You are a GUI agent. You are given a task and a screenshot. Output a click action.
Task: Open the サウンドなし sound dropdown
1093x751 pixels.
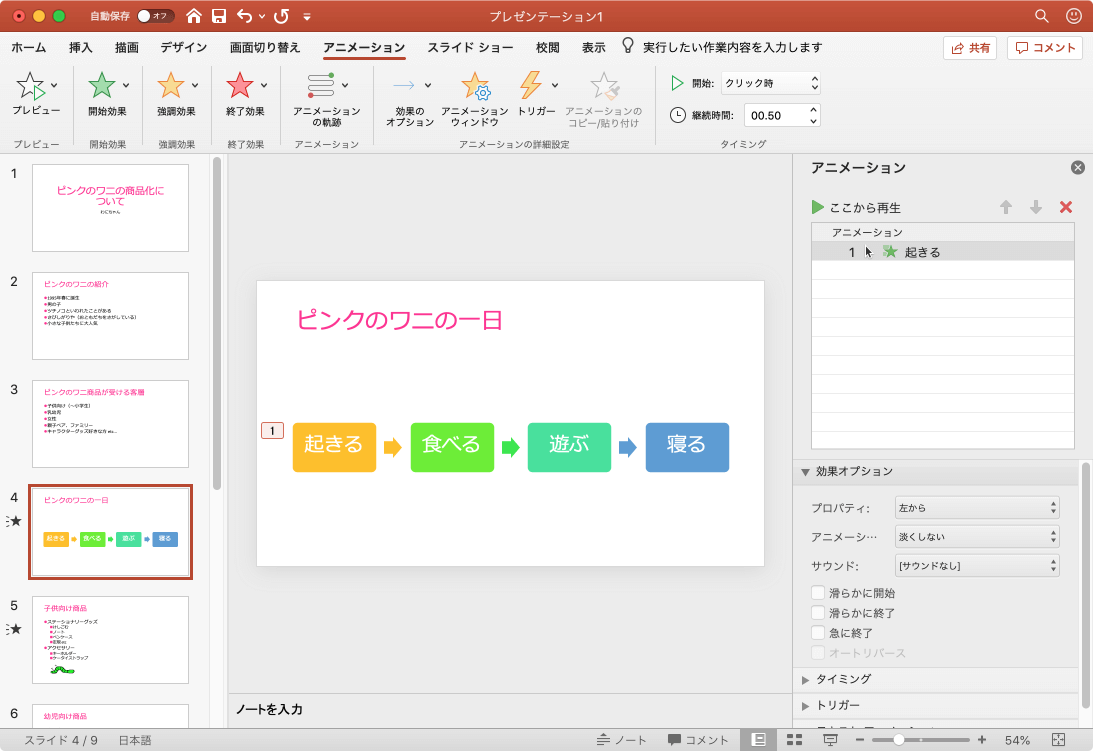[977, 566]
